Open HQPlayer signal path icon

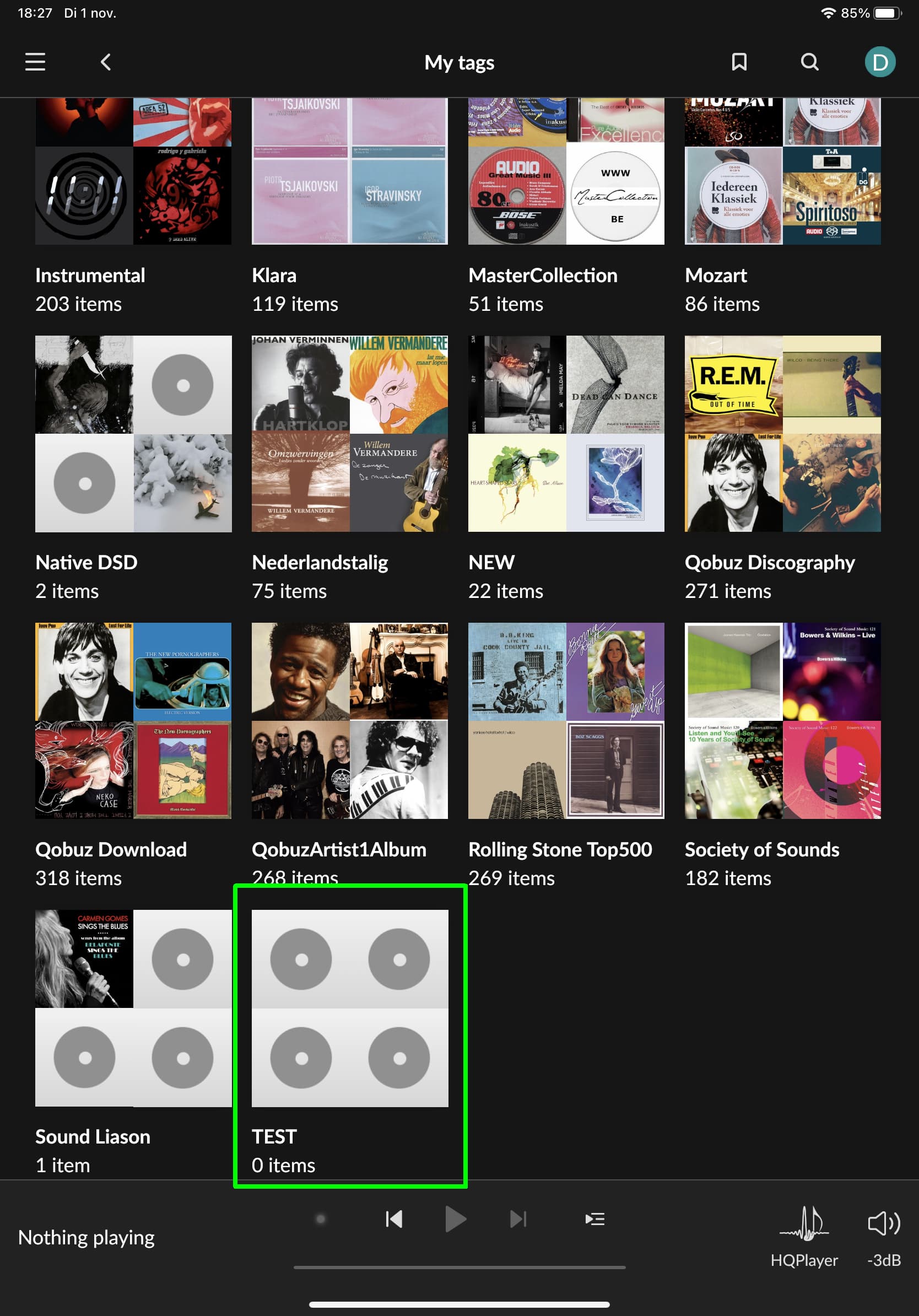(x=804, y=1236)
